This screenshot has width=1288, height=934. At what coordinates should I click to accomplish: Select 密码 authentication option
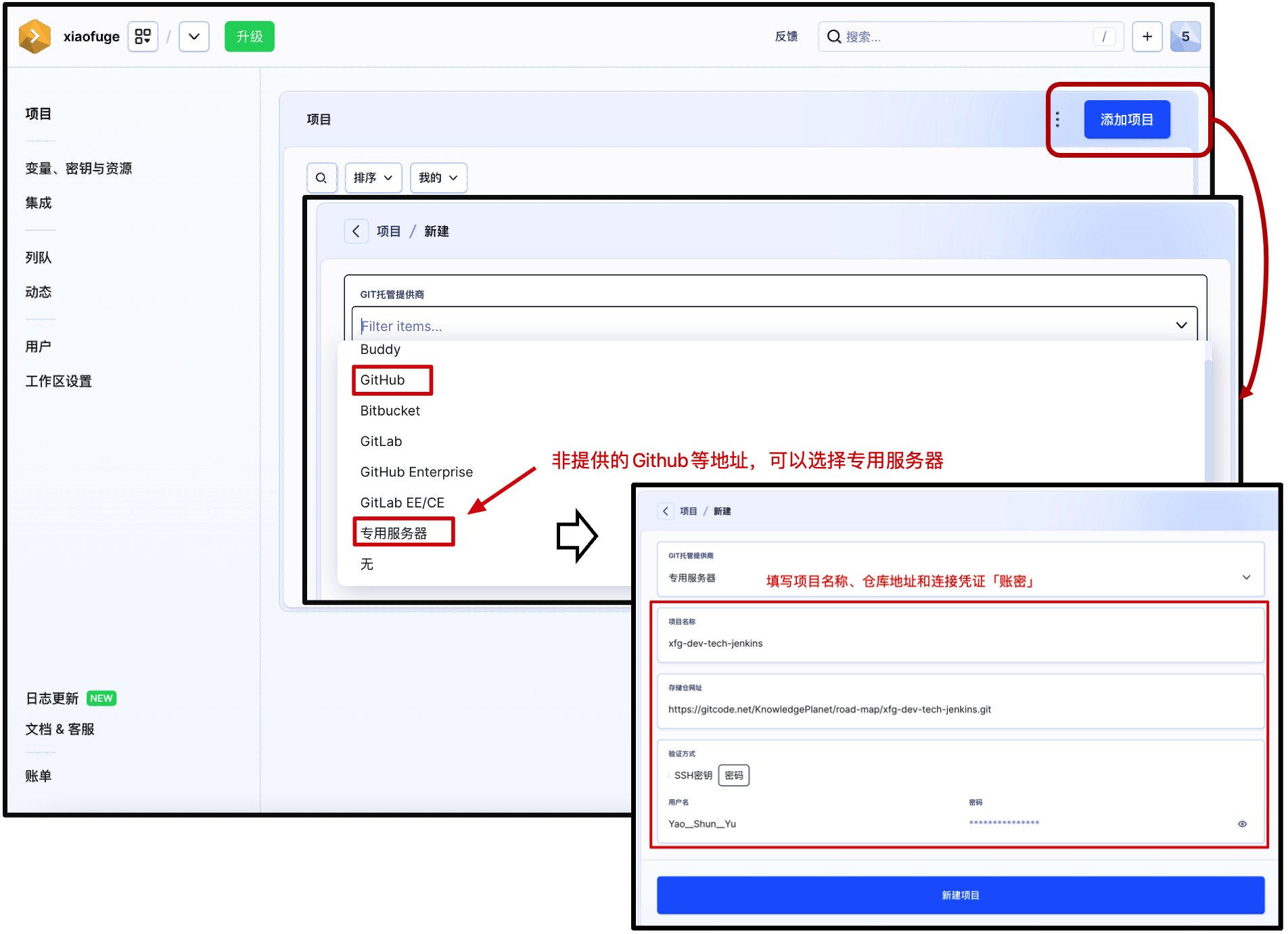(x=734, y=776)
